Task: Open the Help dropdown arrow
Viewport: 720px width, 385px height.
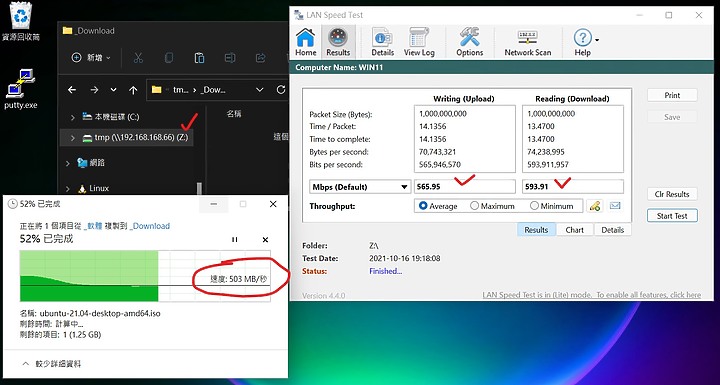Action: 597,40
